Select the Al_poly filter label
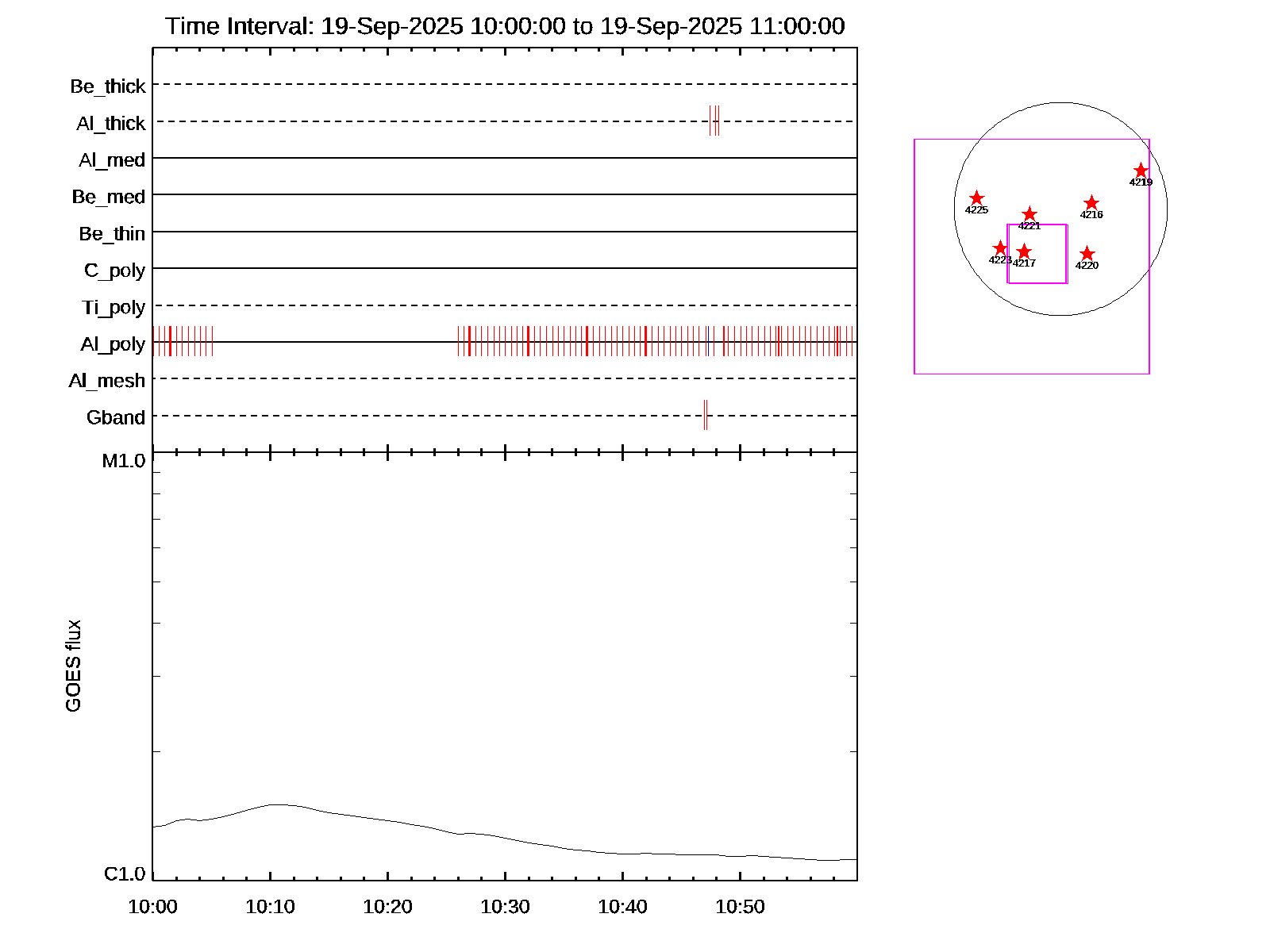Image resolution: width=1270 pixels, height=952 pixels. 113,344
